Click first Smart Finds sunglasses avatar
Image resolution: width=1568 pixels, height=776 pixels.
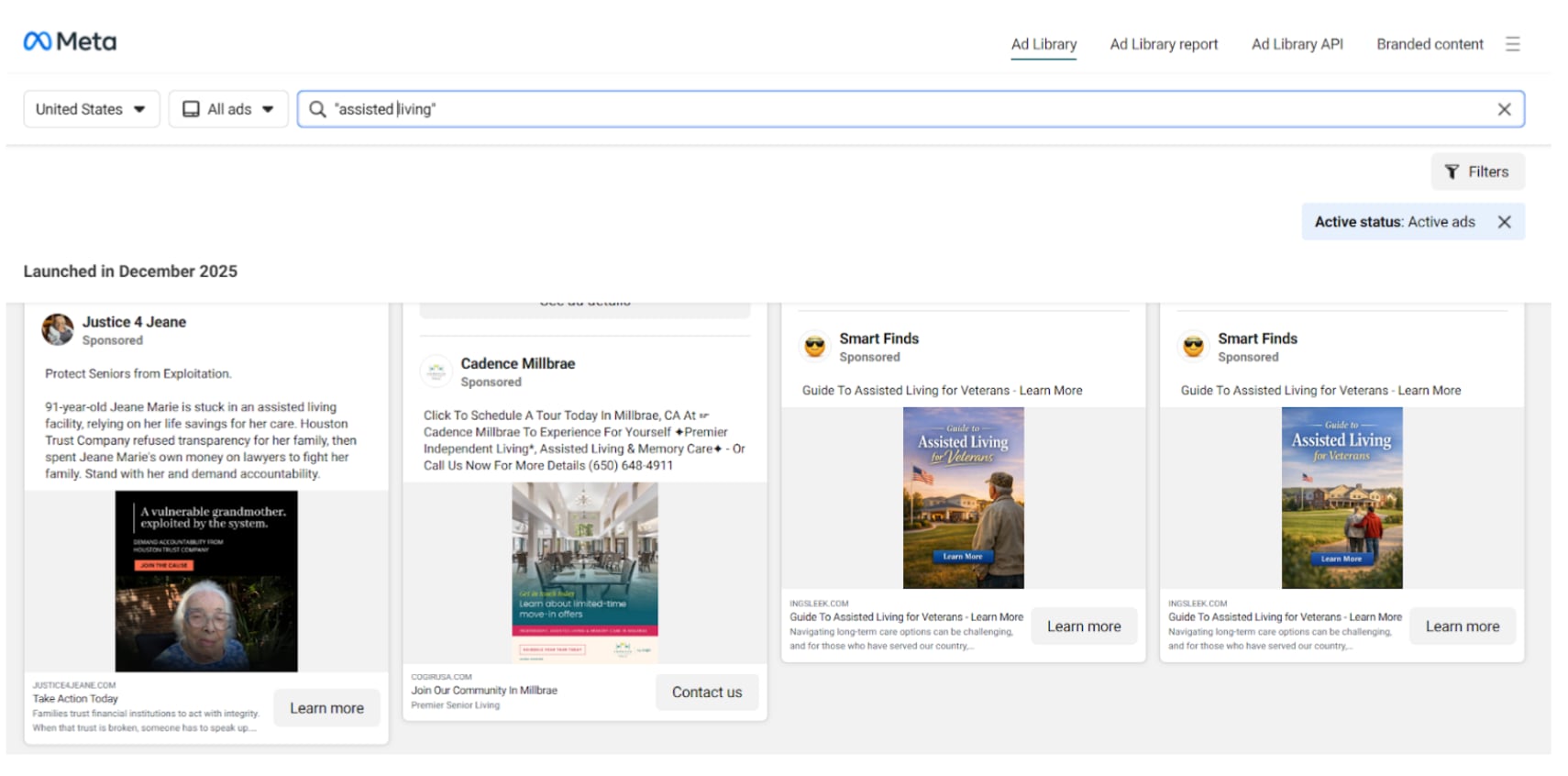[x=814, y=347]
